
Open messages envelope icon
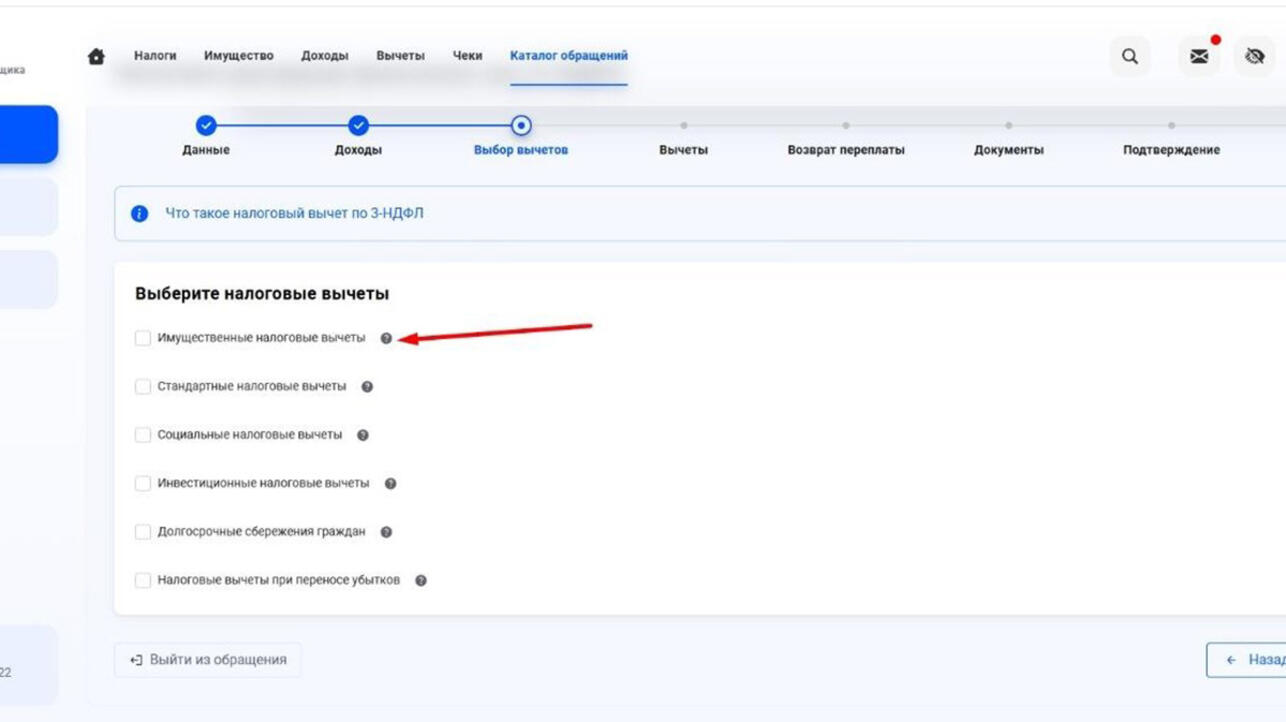1198,57
